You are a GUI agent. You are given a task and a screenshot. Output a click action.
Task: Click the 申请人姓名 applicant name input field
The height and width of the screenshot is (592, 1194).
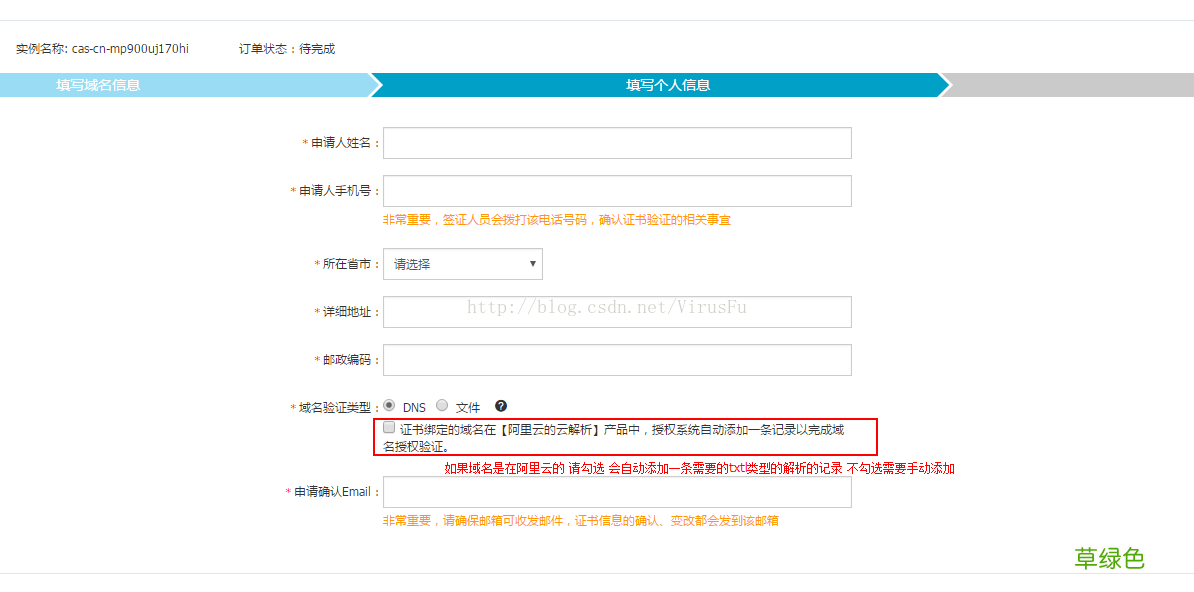point(617,143)
